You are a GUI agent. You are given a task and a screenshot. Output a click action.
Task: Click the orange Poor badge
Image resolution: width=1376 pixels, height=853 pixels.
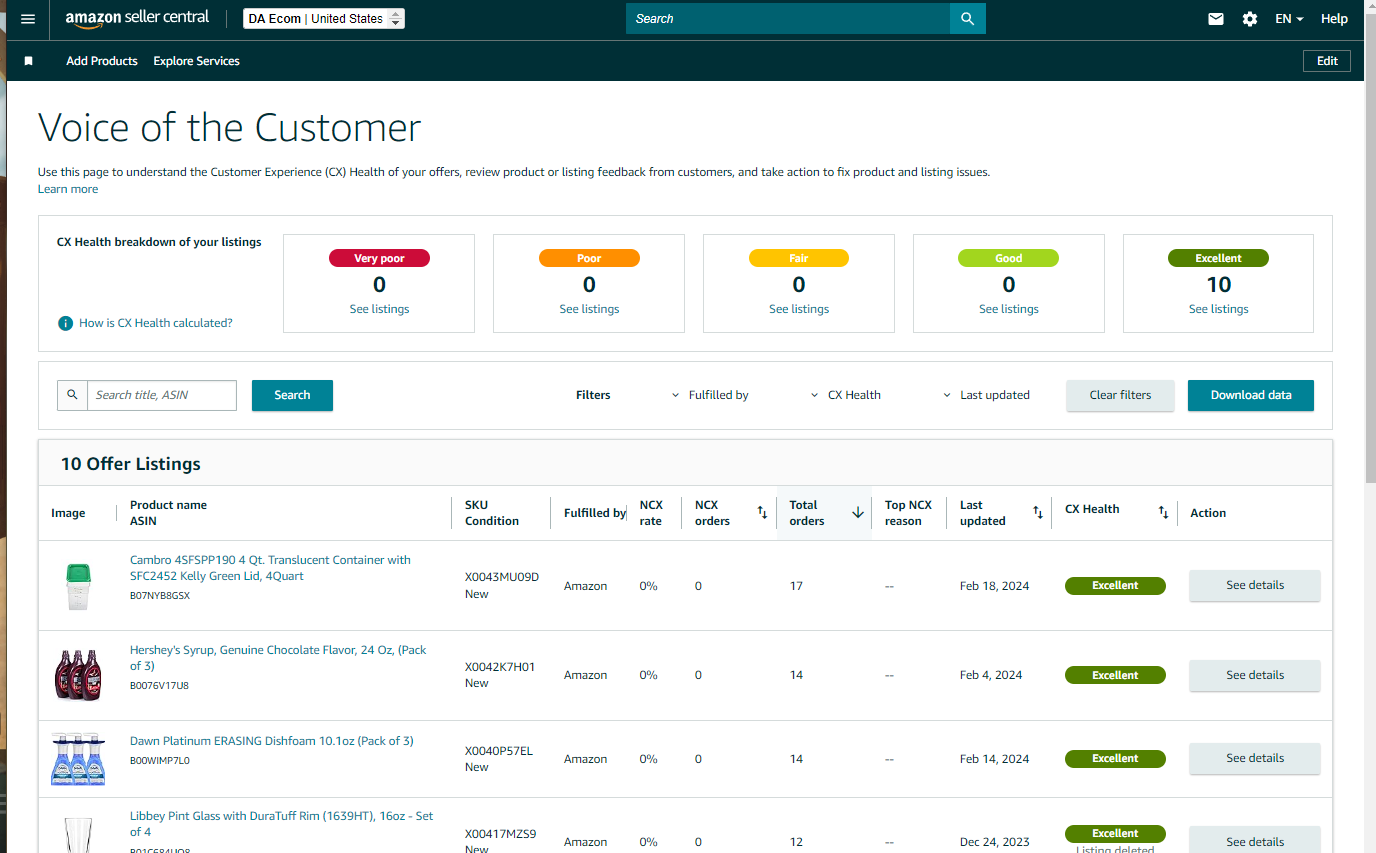[589, 258]
